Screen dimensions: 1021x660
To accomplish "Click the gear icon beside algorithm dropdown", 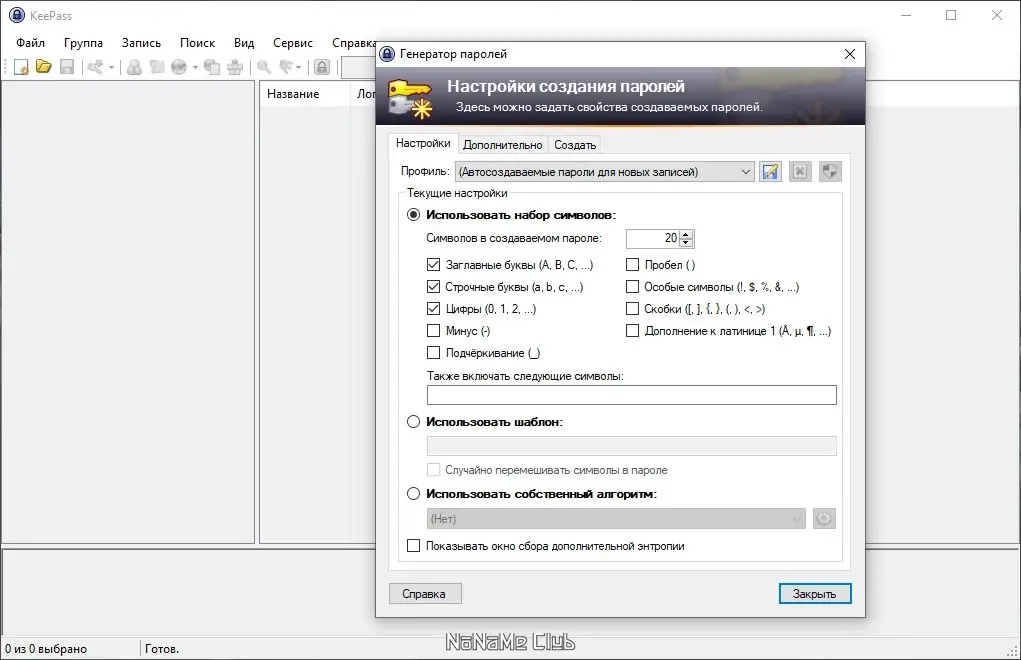I will [824, 519].
